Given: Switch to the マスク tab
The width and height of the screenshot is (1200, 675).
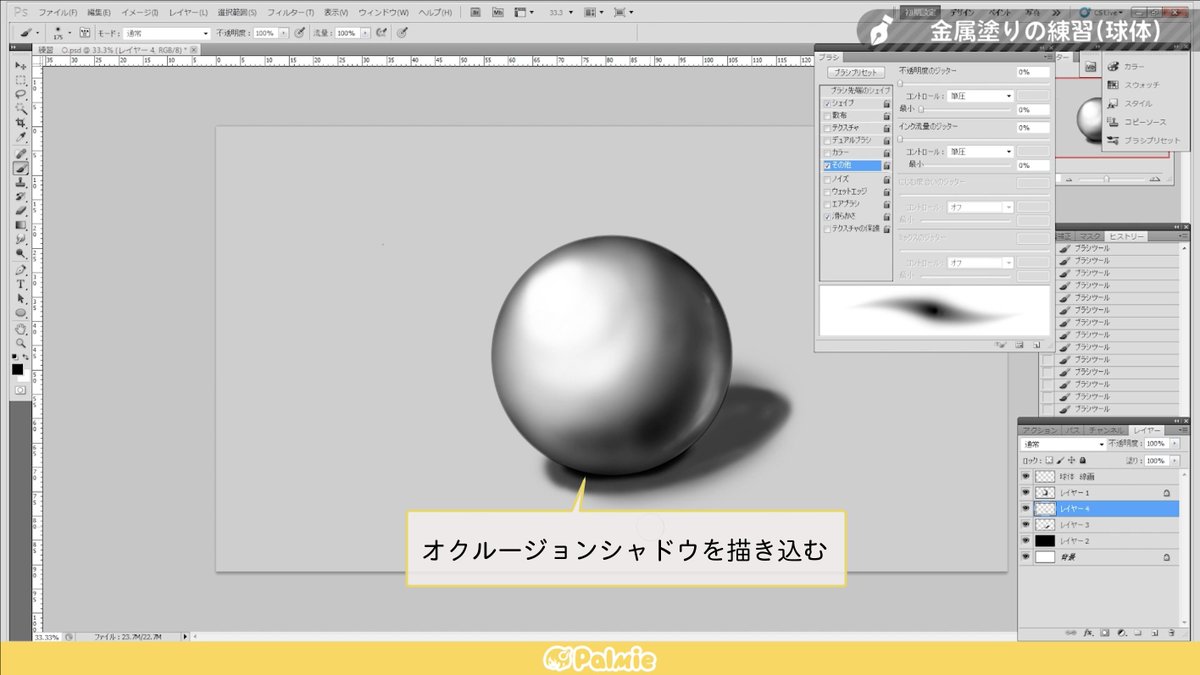Looking at the screenshot, I should point(1089,237).
